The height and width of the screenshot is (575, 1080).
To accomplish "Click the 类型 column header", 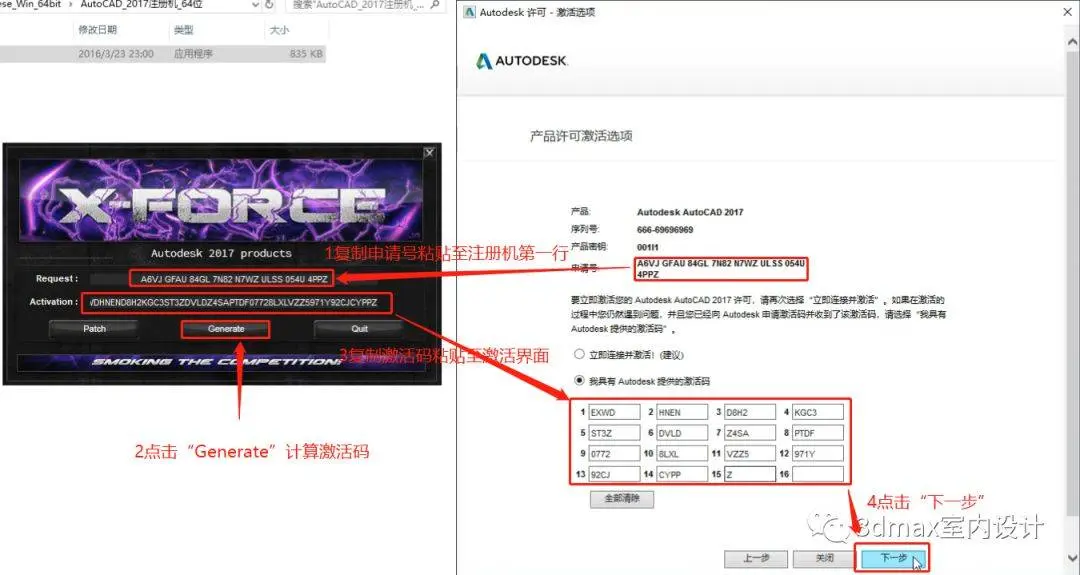I will coord(184,30).
